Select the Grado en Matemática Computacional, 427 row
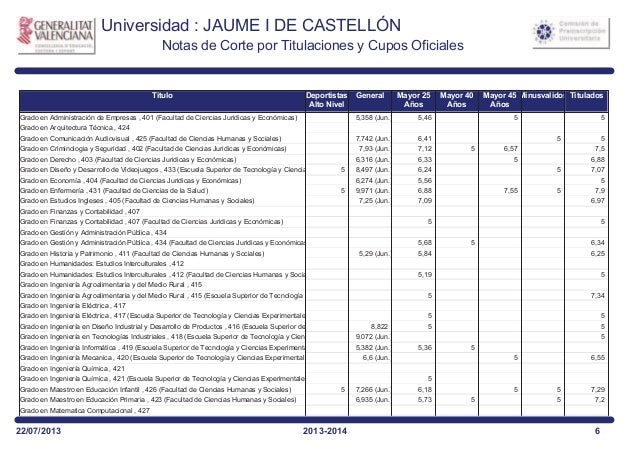Screen dimensions: 638x451 tap(314, 411)
